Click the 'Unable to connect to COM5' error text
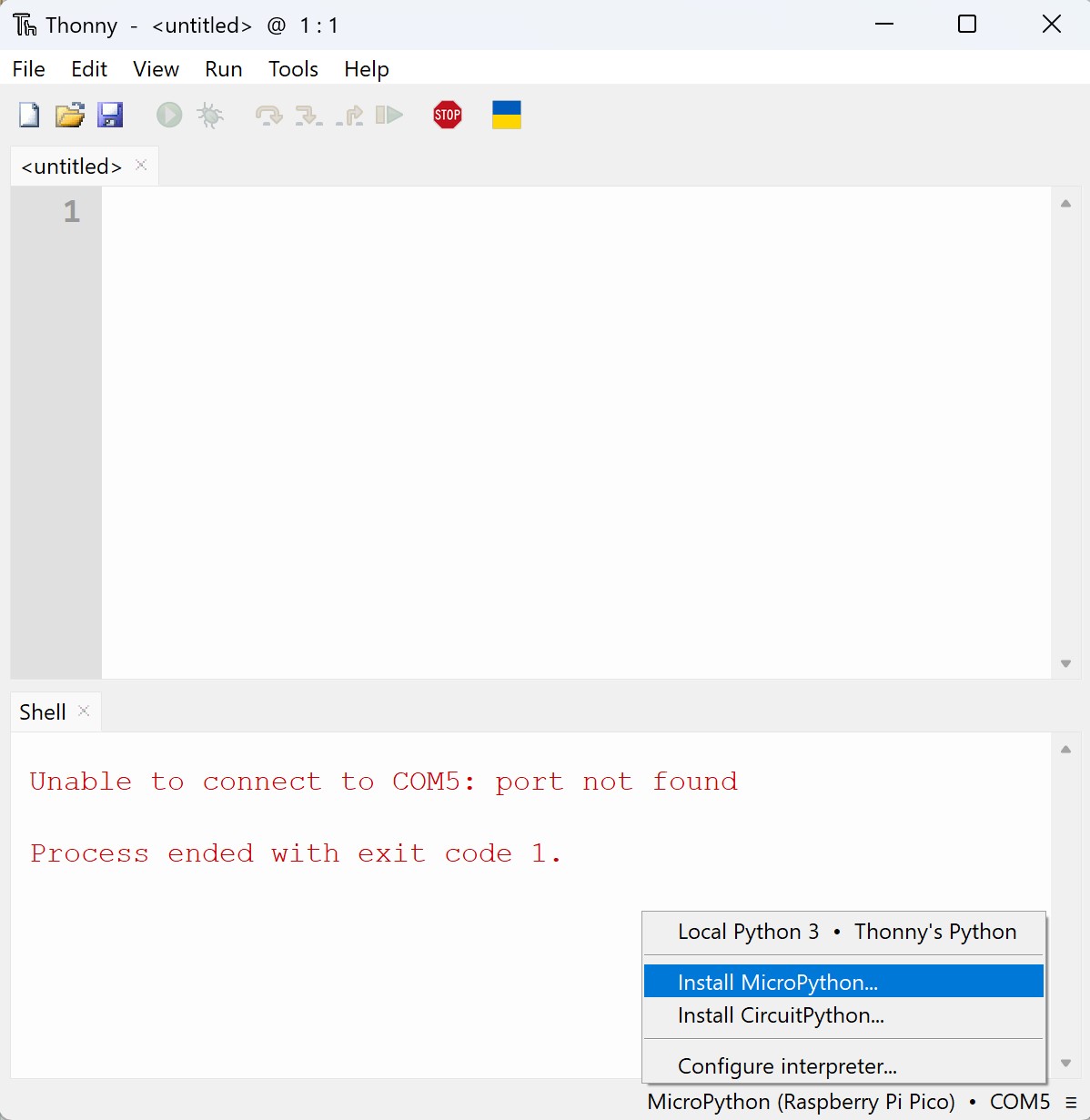 (383, 782)
